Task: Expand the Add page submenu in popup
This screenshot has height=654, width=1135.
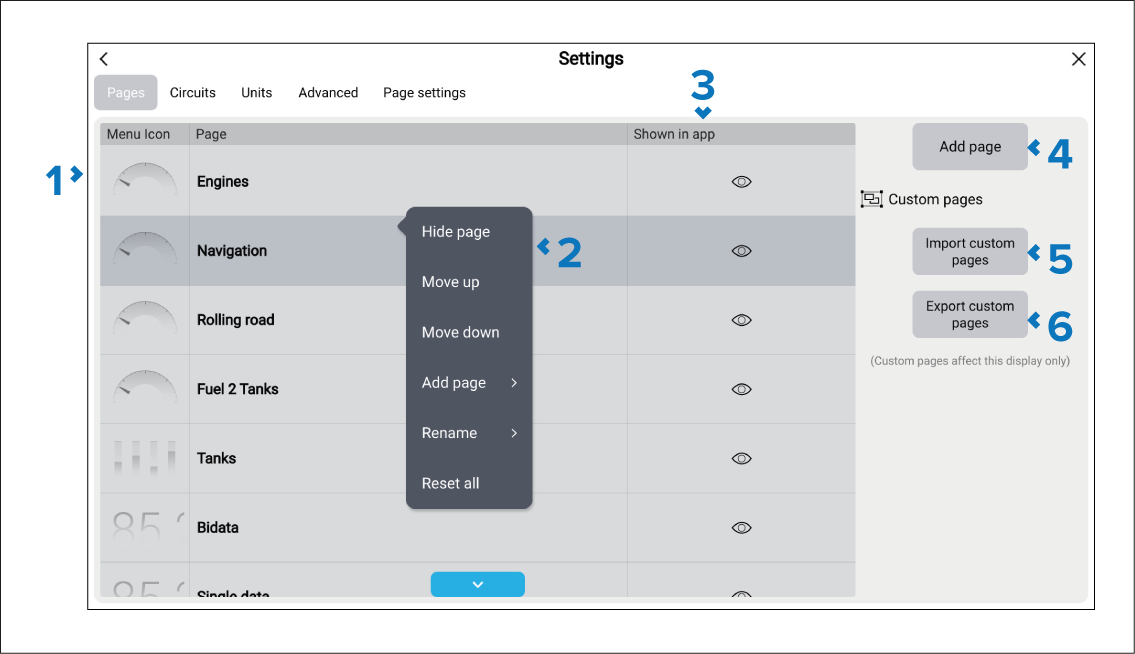Action: (468, 383)
